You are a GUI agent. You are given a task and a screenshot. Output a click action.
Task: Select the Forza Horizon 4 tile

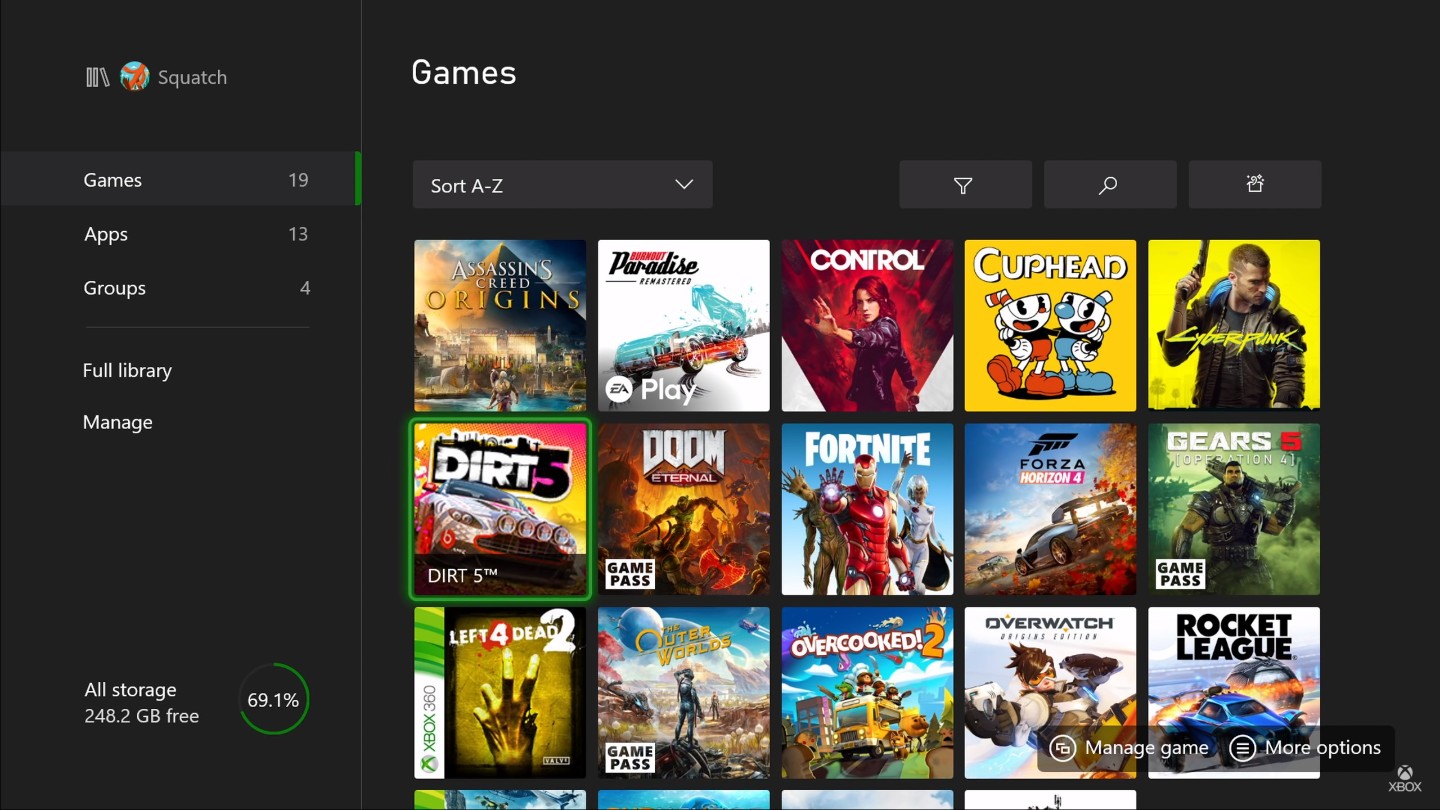(1050, 509)
